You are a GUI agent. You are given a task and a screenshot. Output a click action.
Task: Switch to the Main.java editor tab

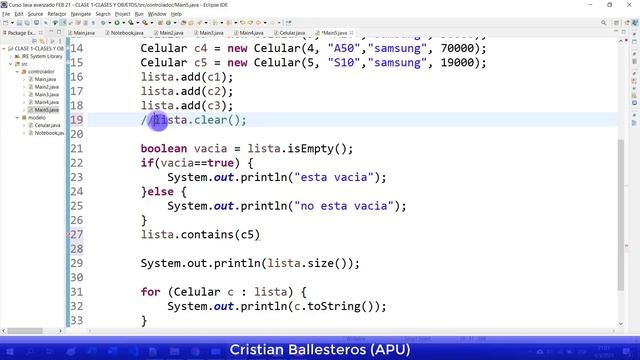[x=82, y=33]
